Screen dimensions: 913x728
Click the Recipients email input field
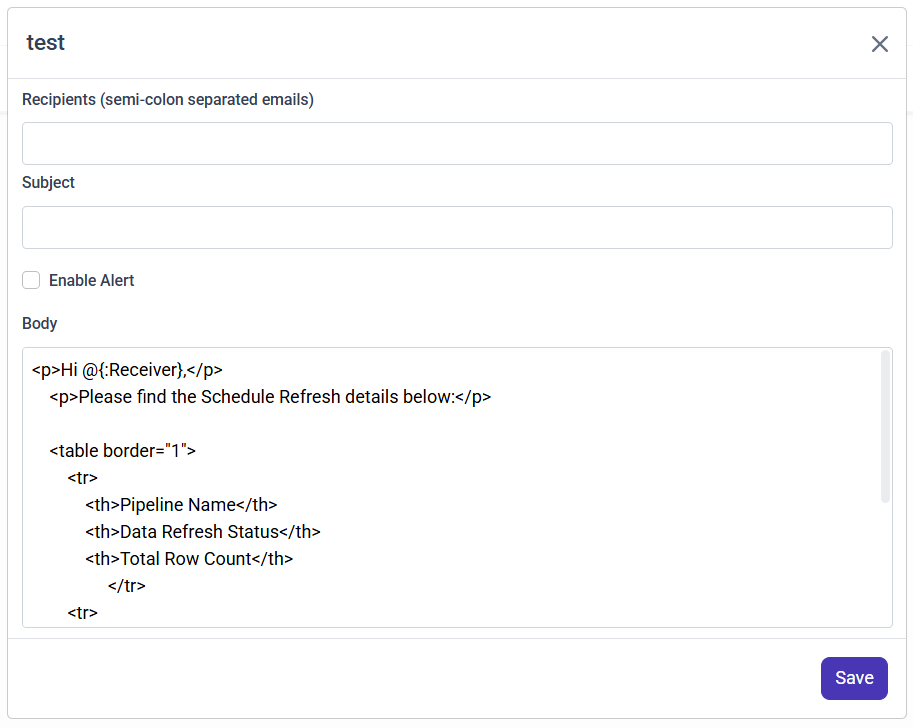click(x=457, y=144)
